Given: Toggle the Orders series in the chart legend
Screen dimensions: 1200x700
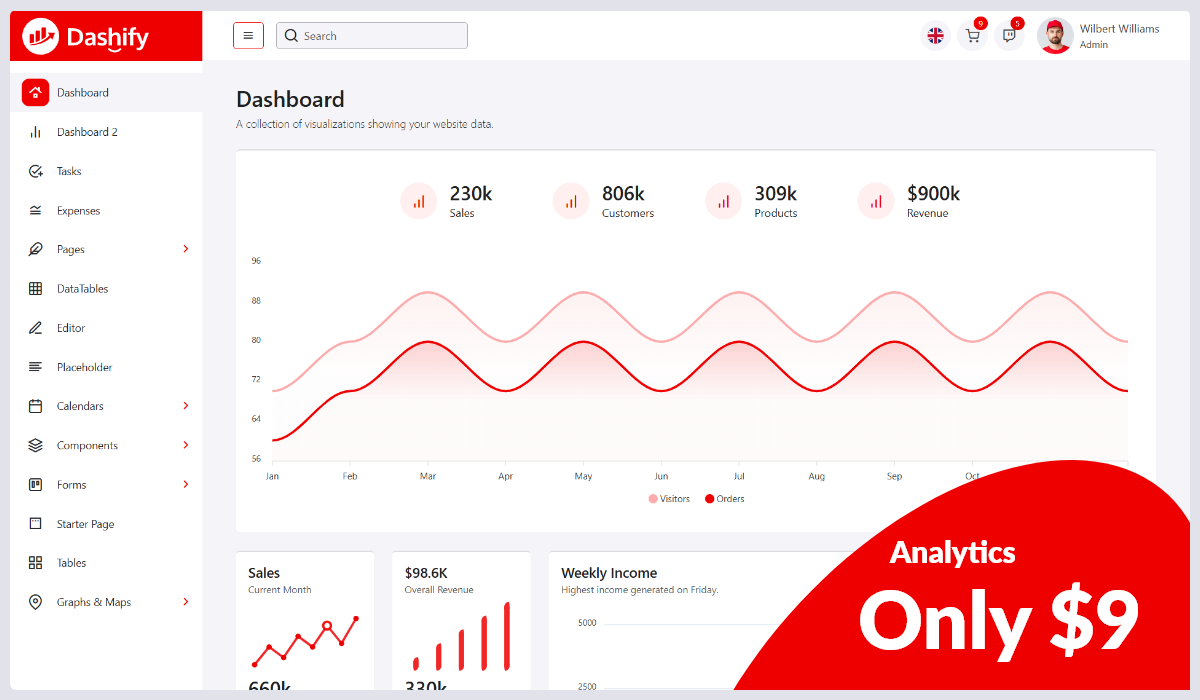Looking at the screenshot, I should tap(724, 498).
